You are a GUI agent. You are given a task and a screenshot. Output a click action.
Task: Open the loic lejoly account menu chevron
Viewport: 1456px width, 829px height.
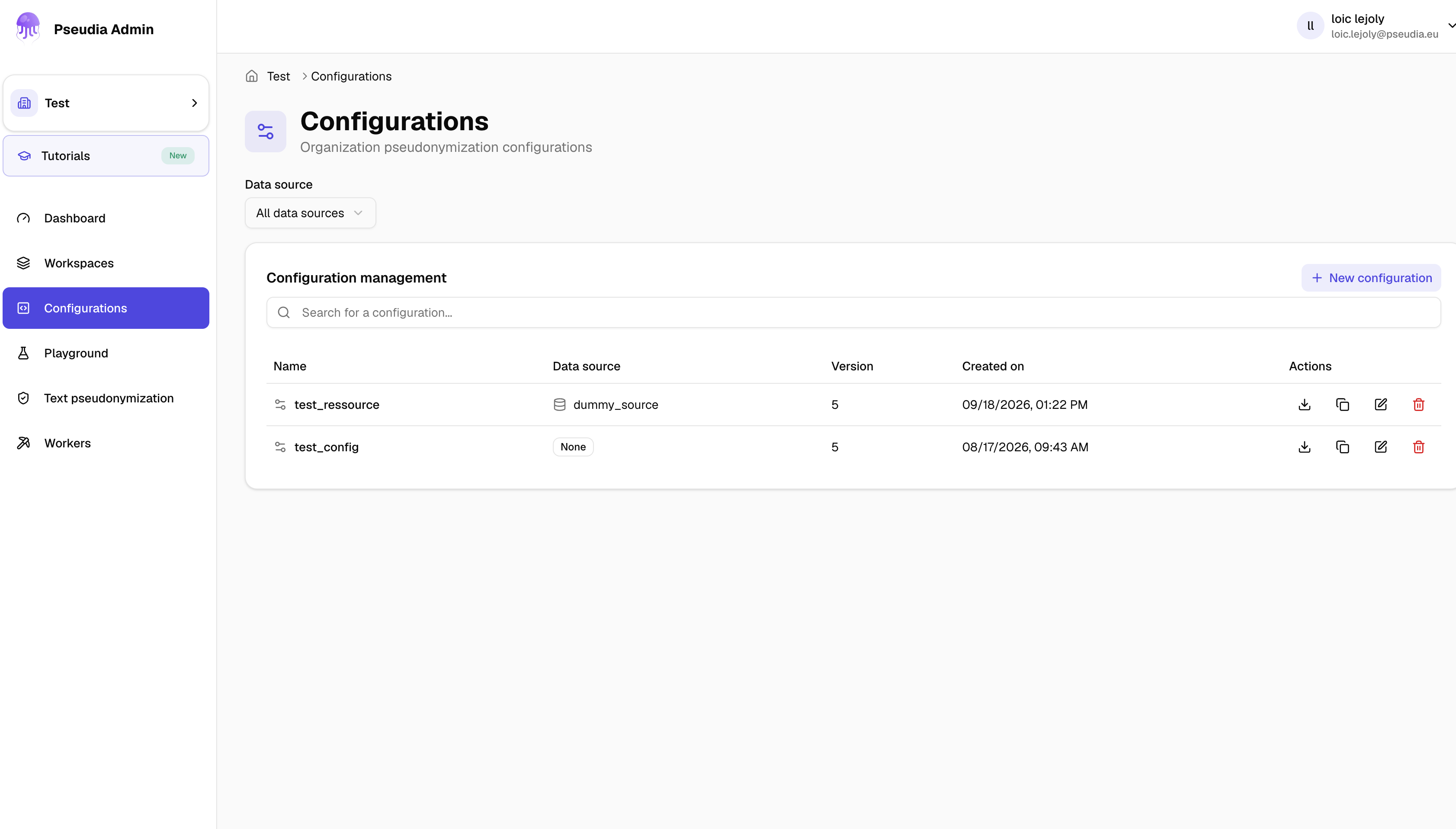point(1451,26)
